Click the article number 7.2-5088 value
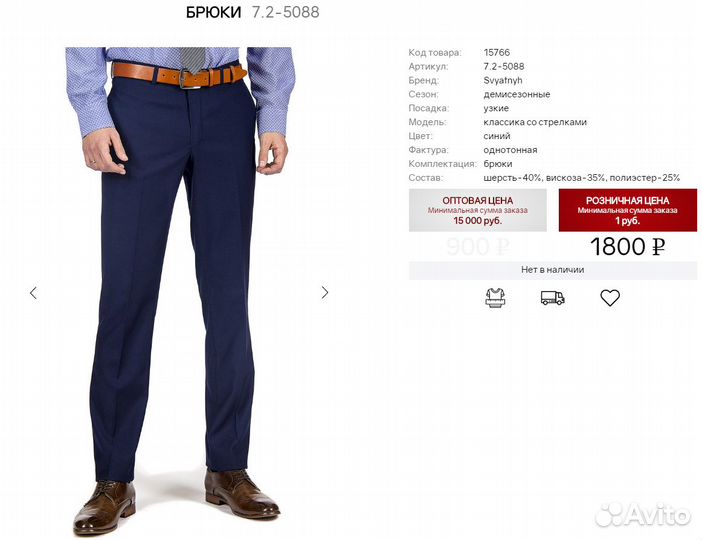 point(504,66)
